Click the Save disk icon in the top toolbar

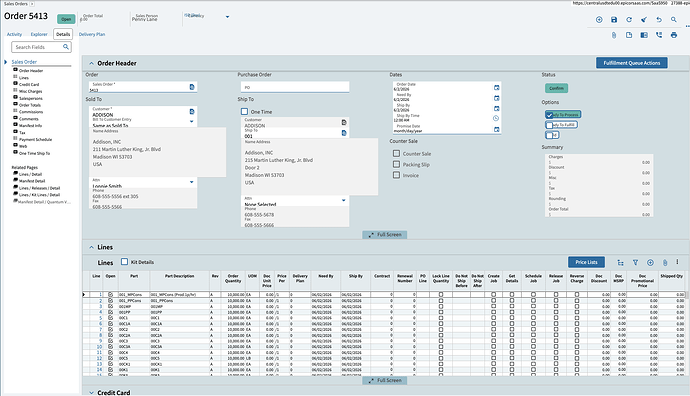[x=614, y=20]
